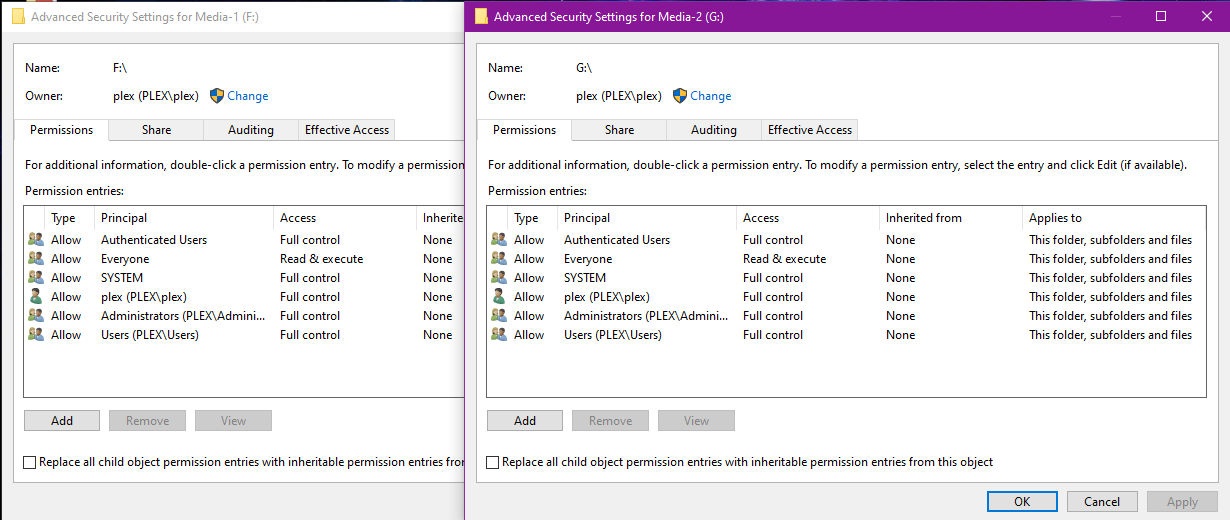Click Authenticated Users group icon in G: list
1230x520 pixels.
pos(499,240)
